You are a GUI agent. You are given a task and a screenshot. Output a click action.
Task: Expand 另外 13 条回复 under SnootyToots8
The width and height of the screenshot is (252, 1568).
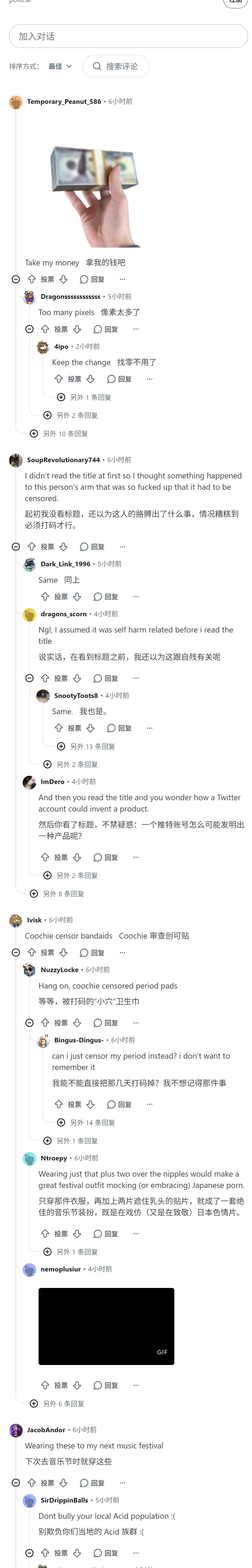pyautogui.click(x=86, y=746)
